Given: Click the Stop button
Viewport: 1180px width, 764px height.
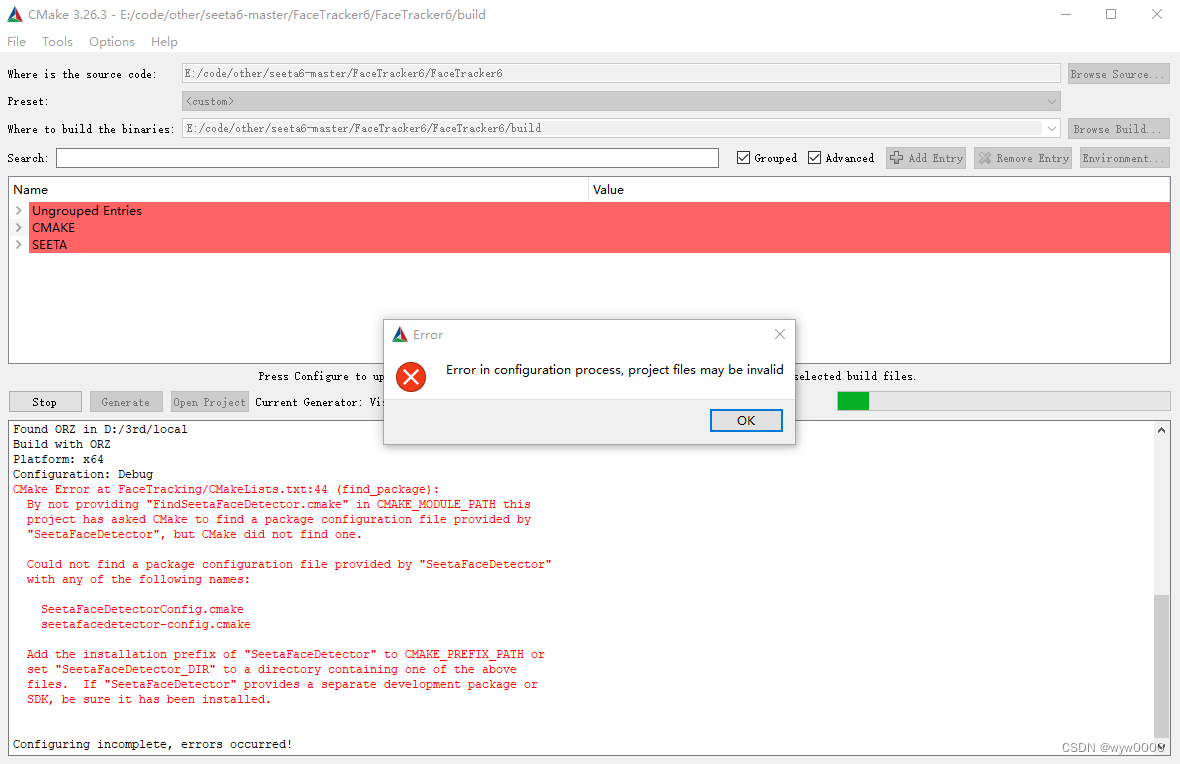Looking at the screenshot, I should pyautogui.click(x=45, y=402).
